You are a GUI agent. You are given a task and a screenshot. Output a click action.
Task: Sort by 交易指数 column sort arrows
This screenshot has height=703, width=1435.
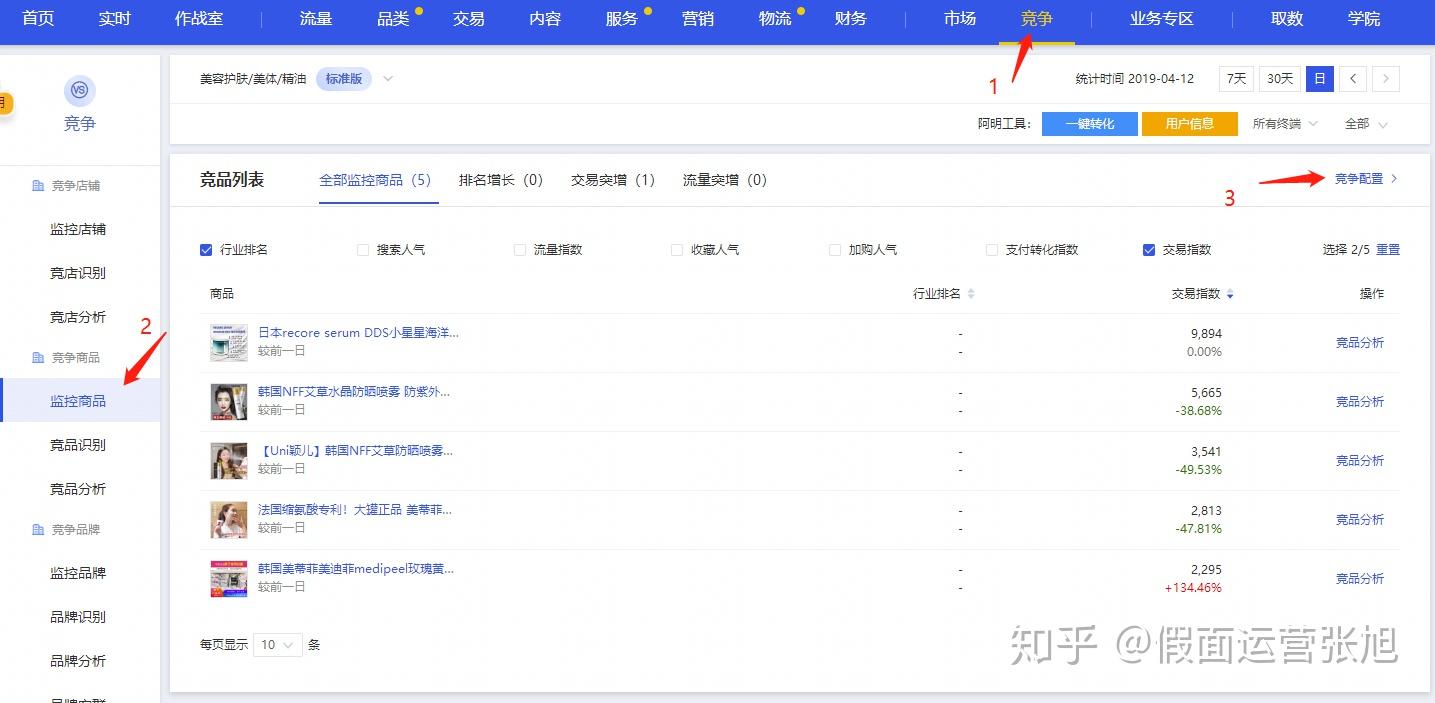[1230, 294]
